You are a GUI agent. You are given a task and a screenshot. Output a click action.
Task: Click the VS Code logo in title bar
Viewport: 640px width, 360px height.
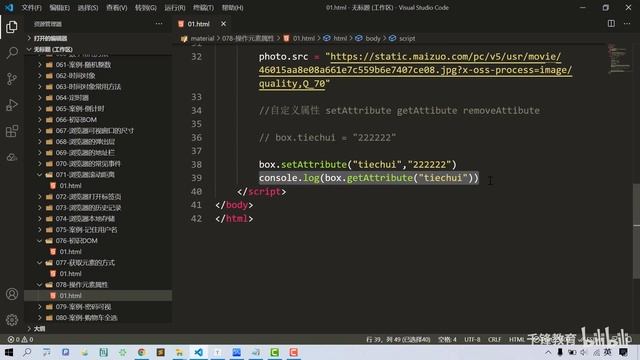point(9,7)
